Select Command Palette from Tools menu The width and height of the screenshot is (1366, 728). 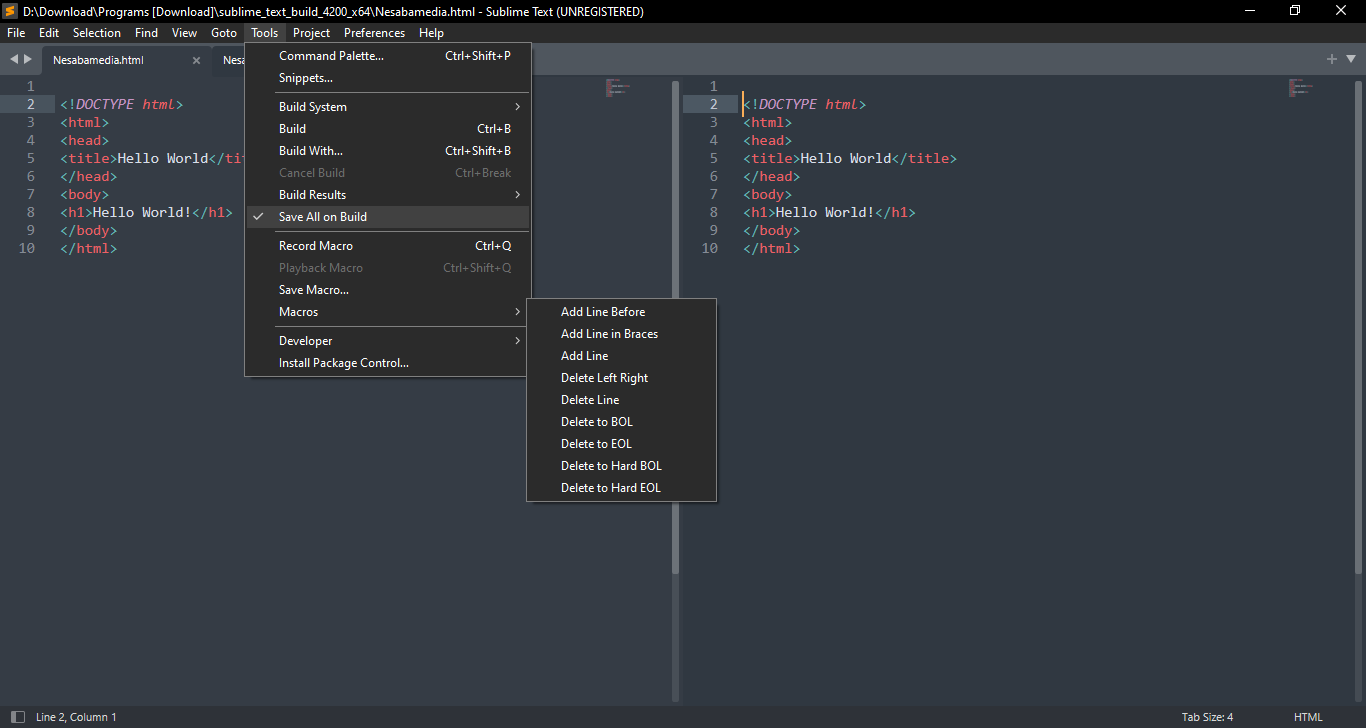(331, 56)
